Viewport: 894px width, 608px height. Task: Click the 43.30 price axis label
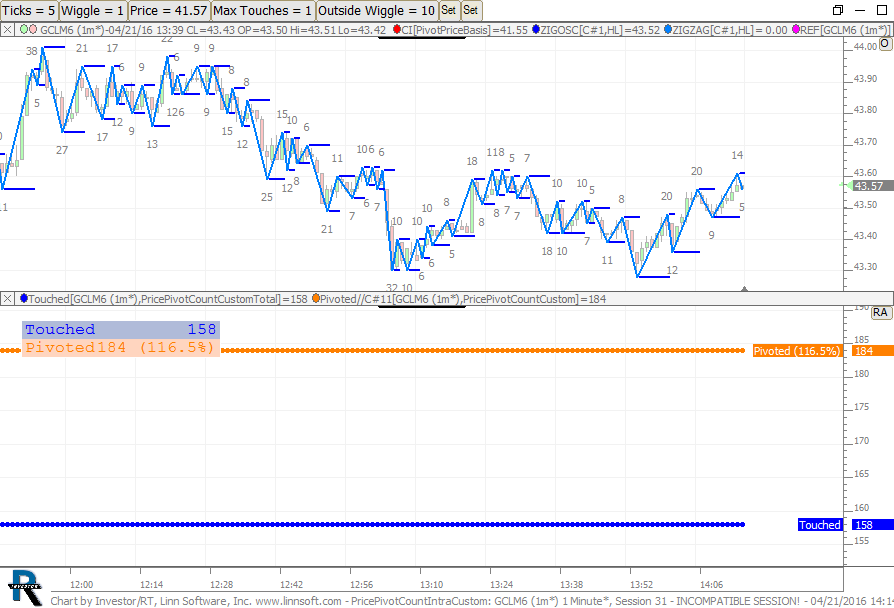coord(865,266)
